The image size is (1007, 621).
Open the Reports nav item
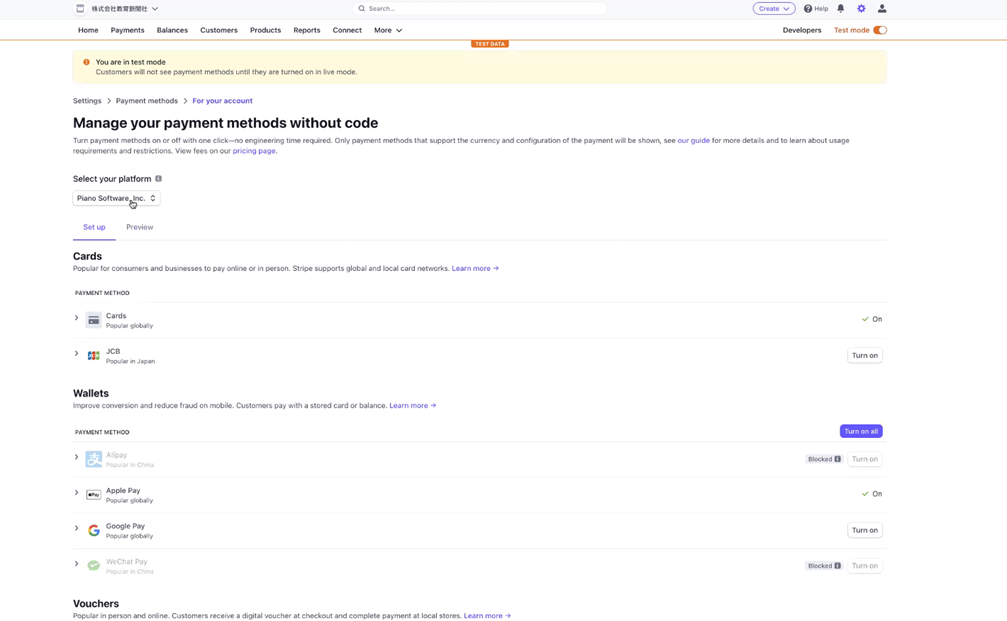tap(306, 30)
